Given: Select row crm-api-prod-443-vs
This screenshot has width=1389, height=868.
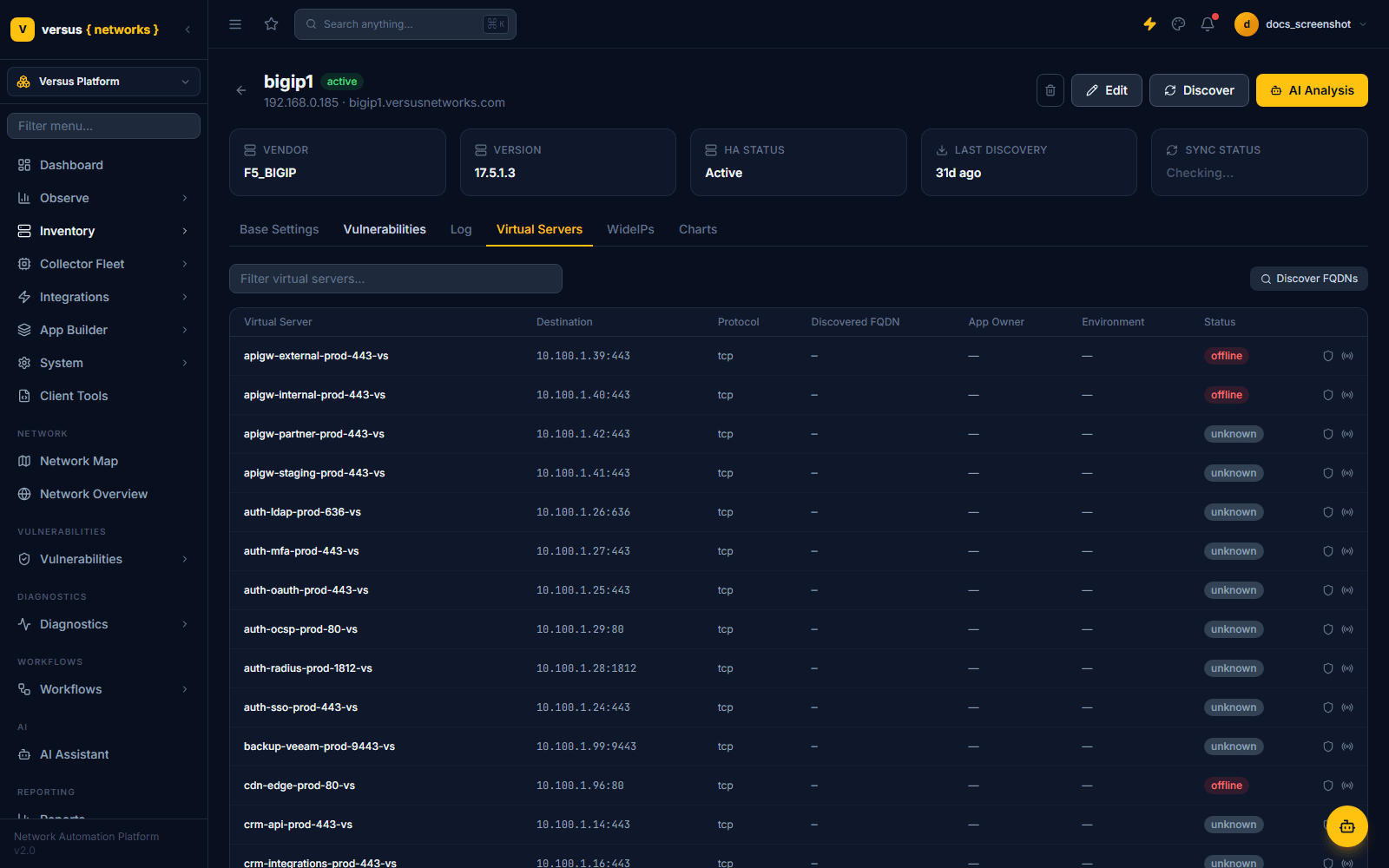Looking at the screenshot, I should click(x=798, y=825).
